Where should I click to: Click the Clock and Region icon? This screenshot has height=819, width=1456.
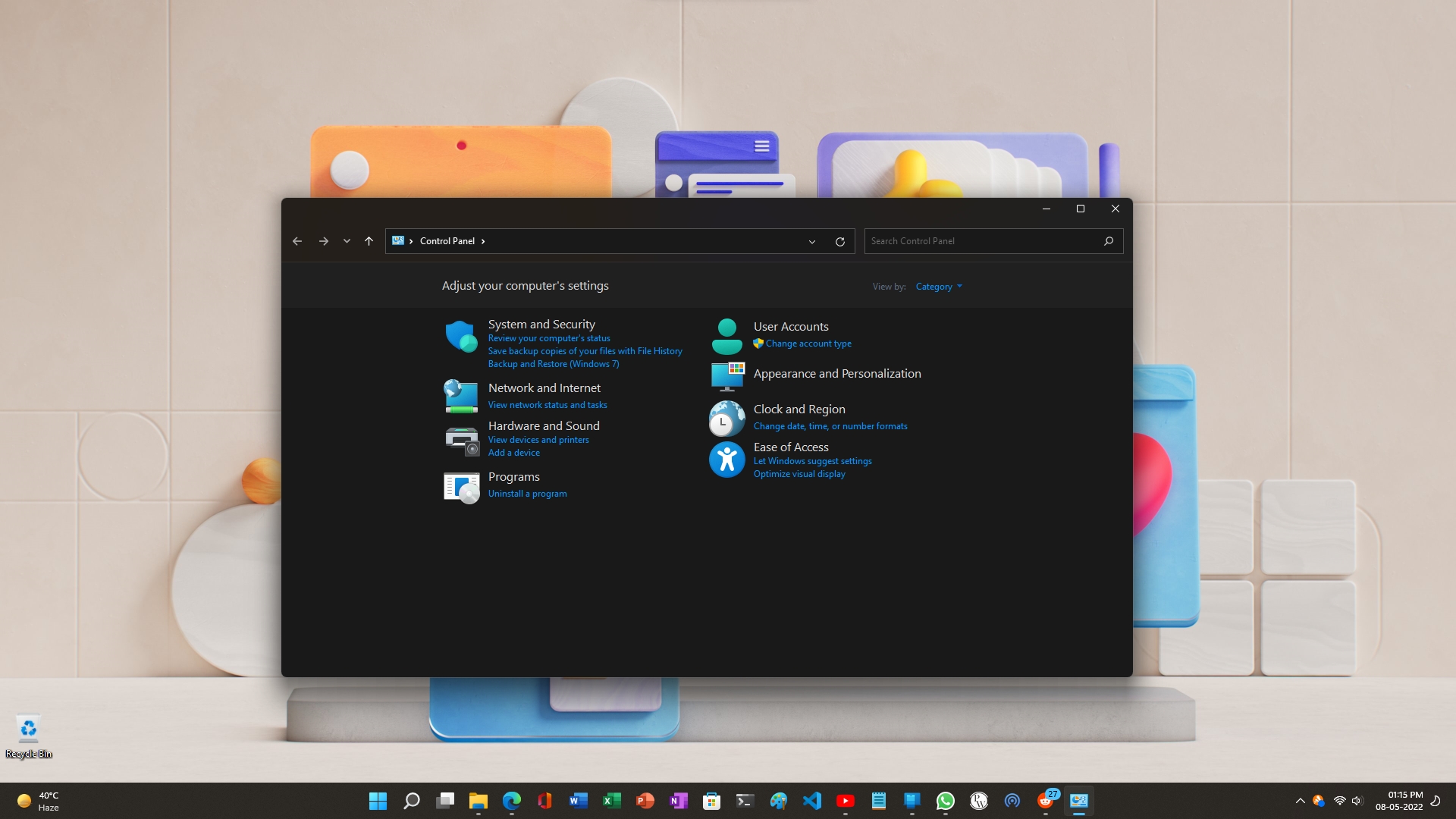pos(726,418)
